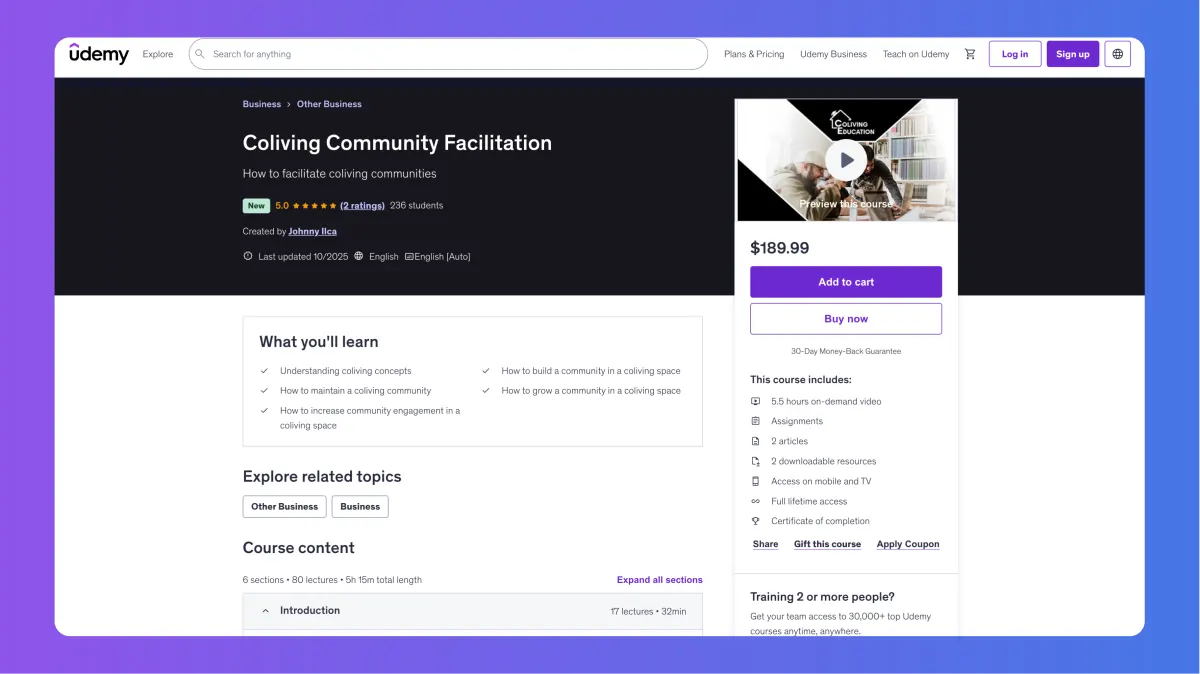
Task: Click the course preview thumbnail image
Action: coord(846,160)
